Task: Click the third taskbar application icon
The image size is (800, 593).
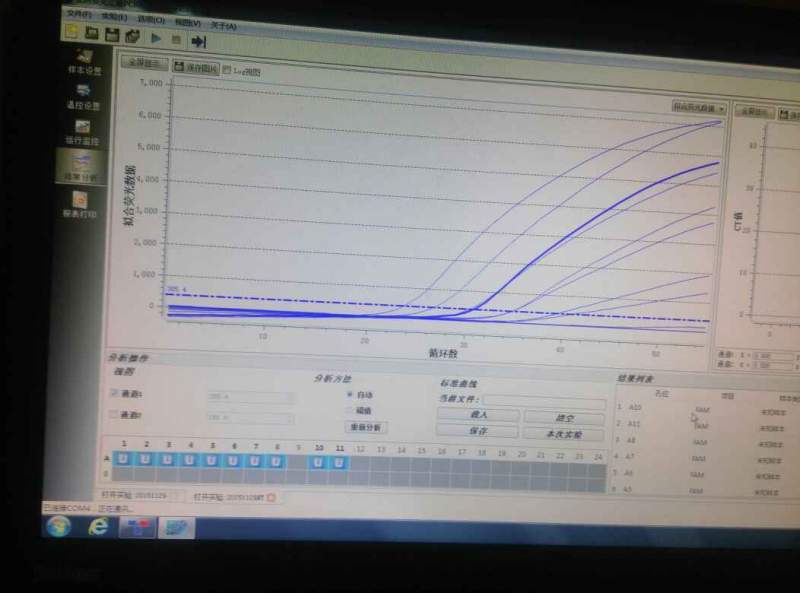Action: coord(136,527)
